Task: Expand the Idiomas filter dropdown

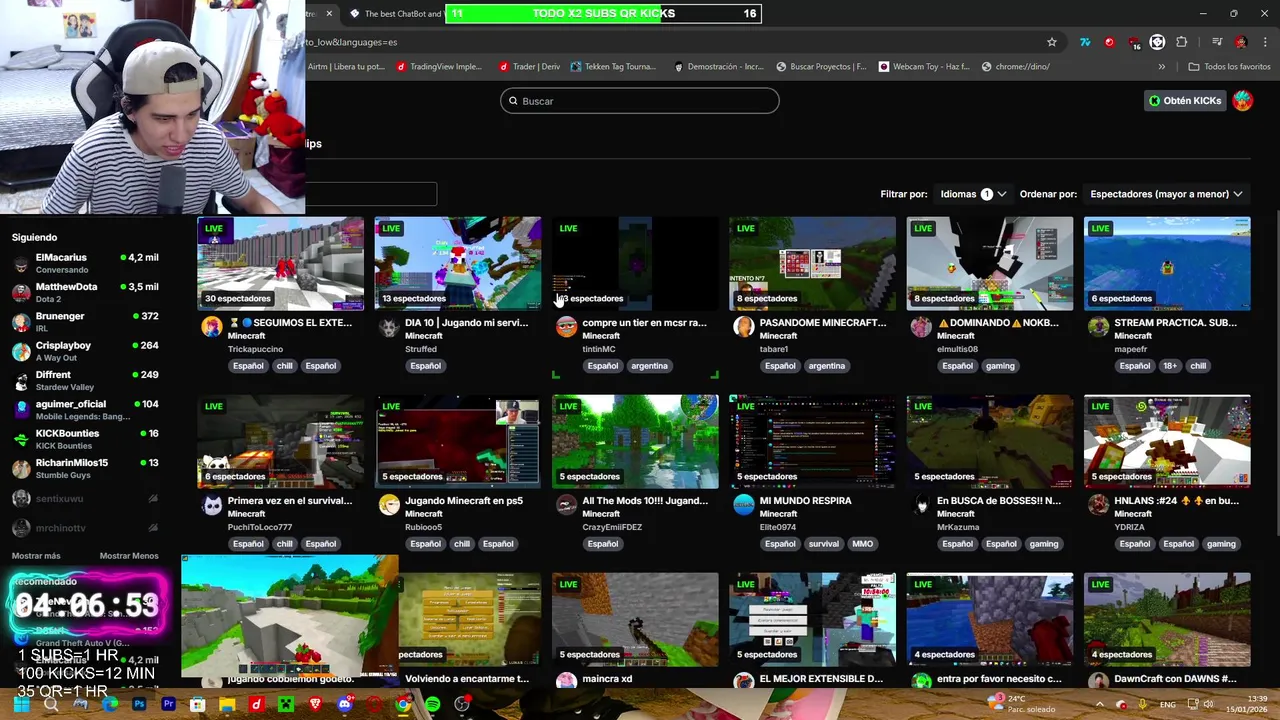Action: point(973,194)
